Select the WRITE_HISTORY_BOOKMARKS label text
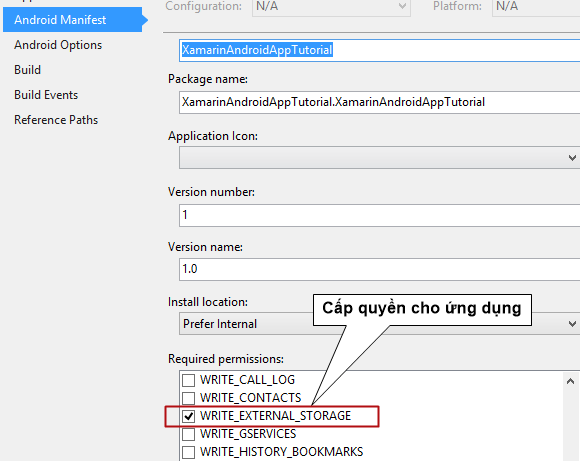 coord(281,452)
